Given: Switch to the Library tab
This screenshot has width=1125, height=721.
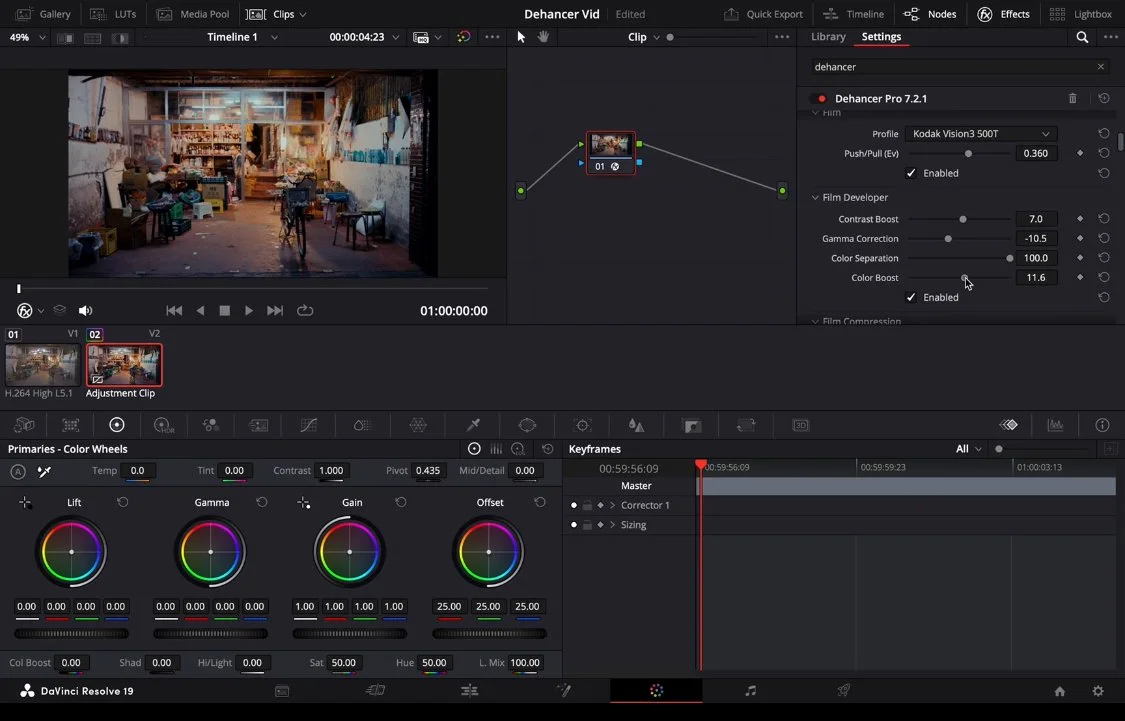Looking at the screenshot, I should pos(828,37).
